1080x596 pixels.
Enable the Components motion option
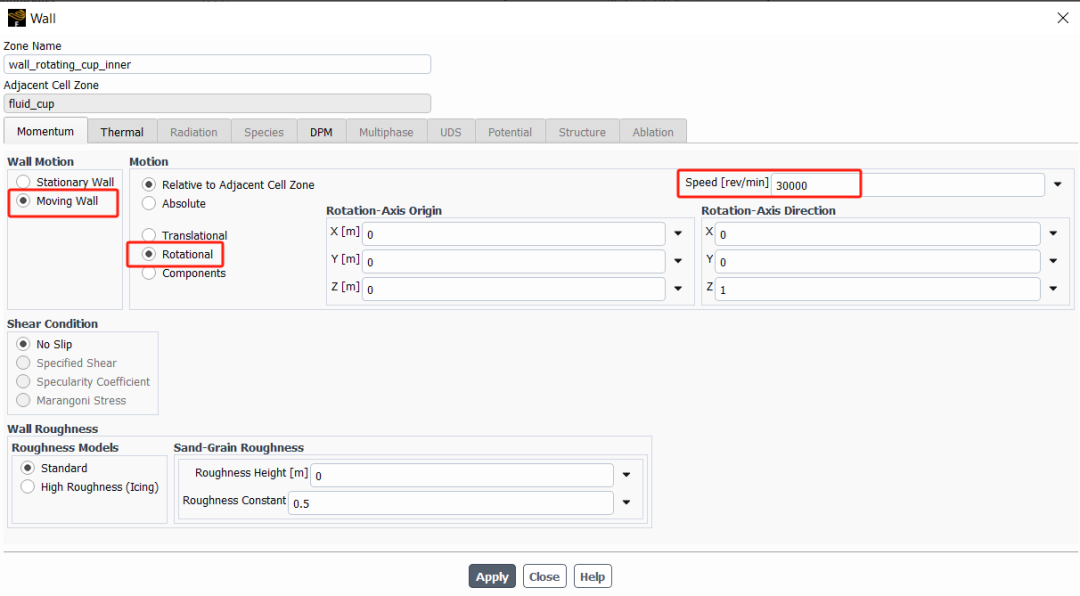149,274
